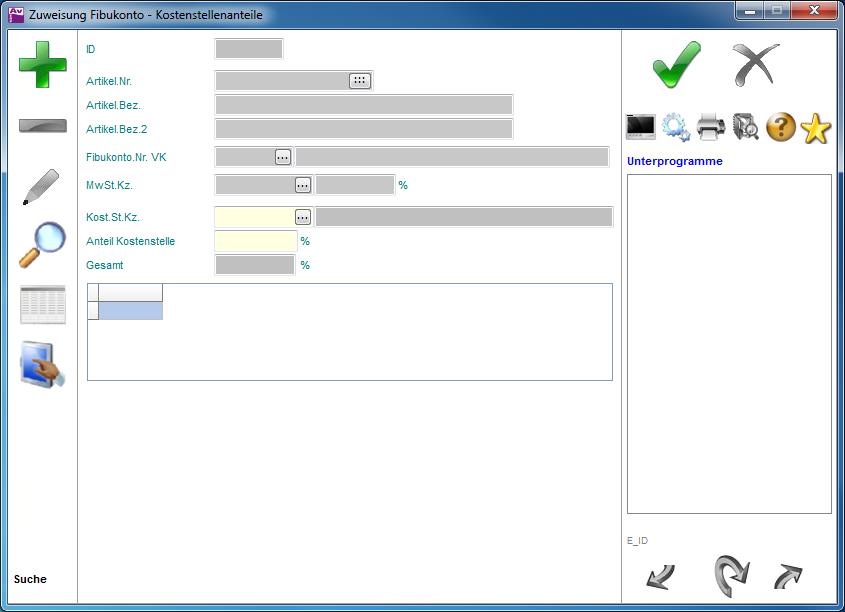This screenshot has height=612, width=845.
Task: Click the gray minus delete record icon
Action: pos(43,126)
